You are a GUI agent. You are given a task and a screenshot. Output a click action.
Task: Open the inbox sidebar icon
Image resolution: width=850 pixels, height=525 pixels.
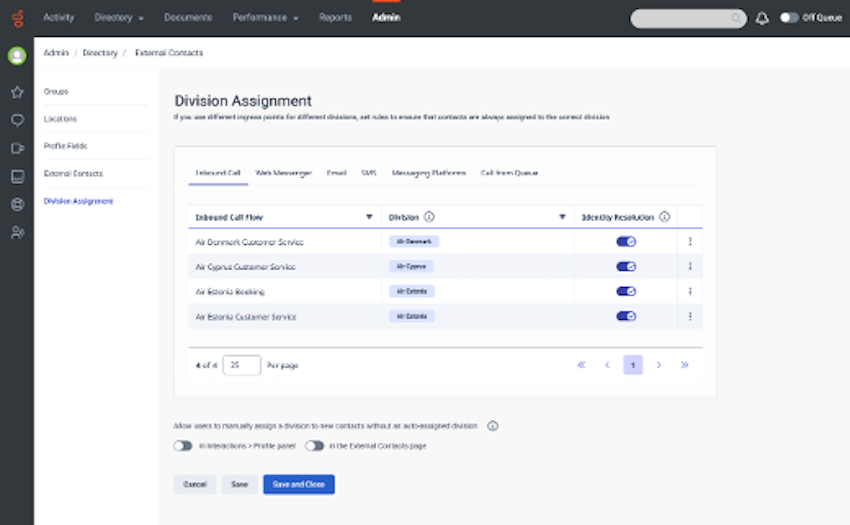(17, 176)
